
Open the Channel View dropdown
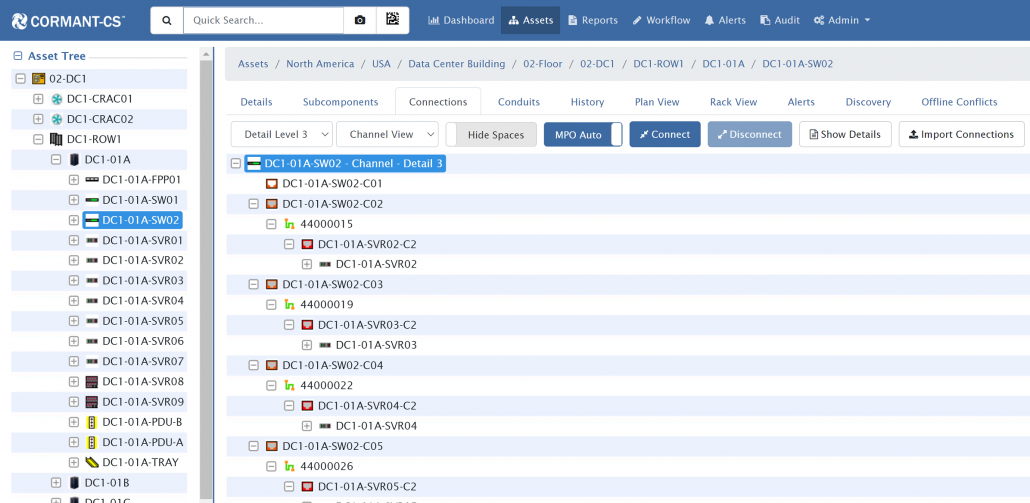click(x=387, y=135)
